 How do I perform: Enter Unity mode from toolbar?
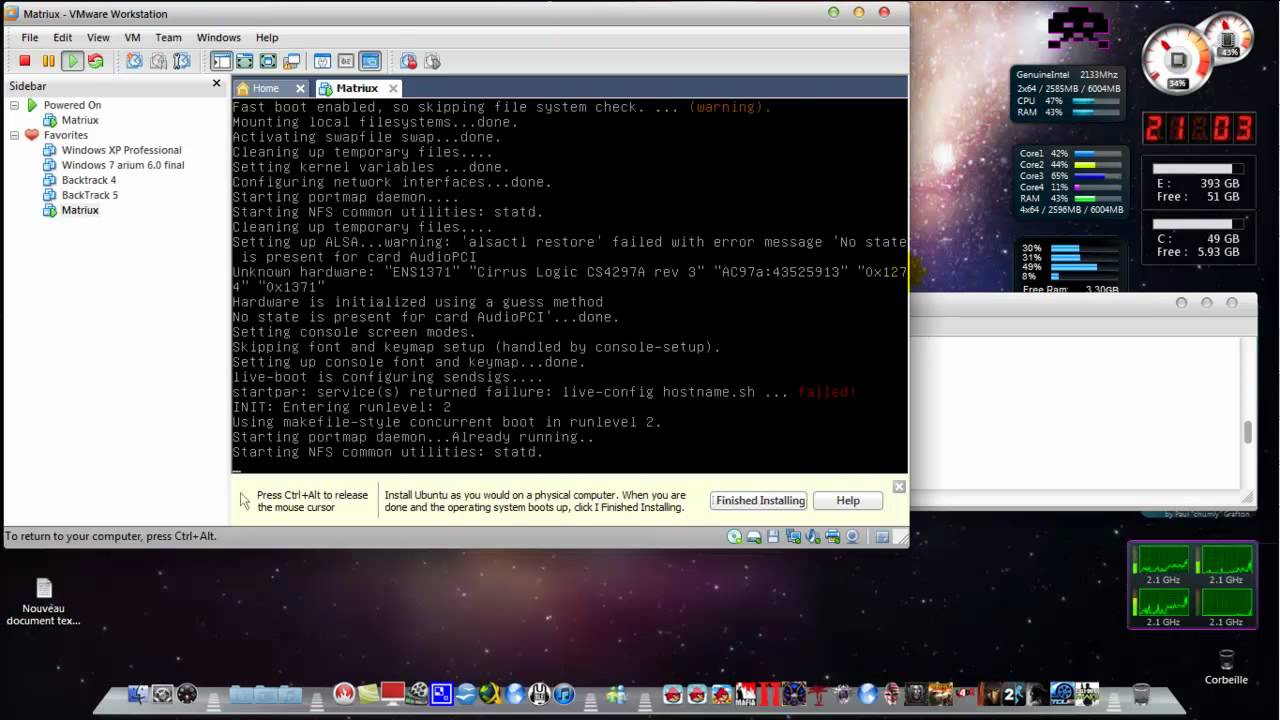click(291, 61)
